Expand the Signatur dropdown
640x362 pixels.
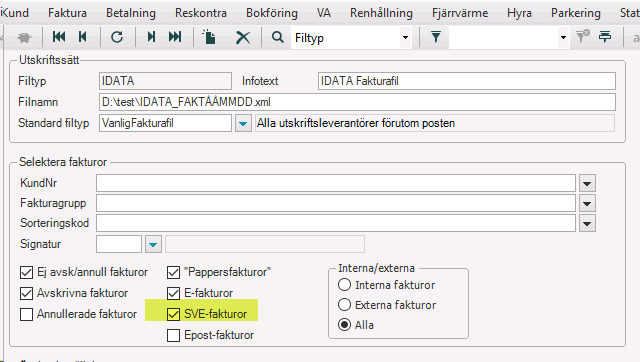click(x=153, y=244)
